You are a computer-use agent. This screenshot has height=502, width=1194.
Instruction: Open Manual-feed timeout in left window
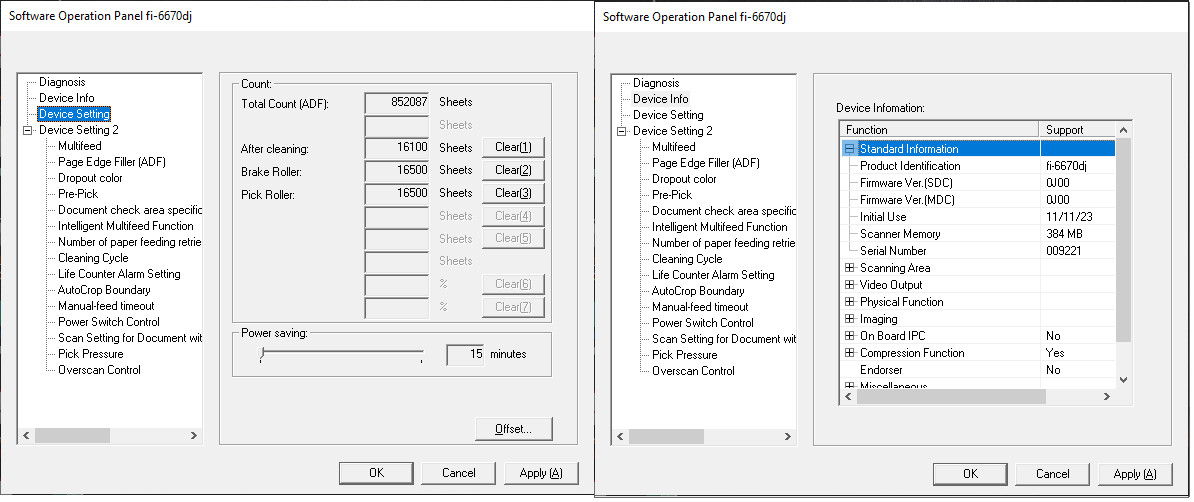coord(106,306)
